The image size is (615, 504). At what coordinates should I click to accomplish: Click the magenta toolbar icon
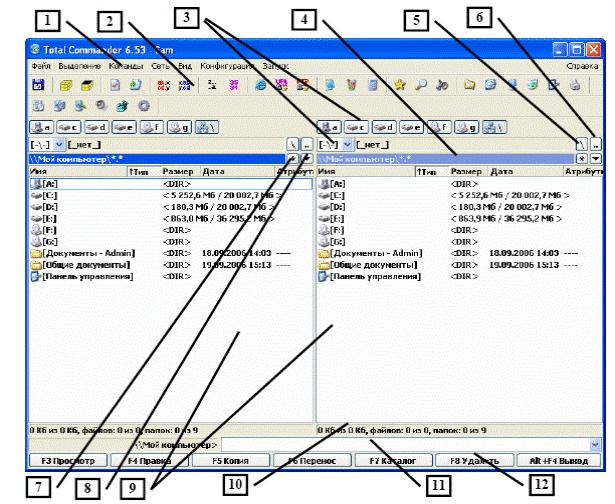(234, 85)
